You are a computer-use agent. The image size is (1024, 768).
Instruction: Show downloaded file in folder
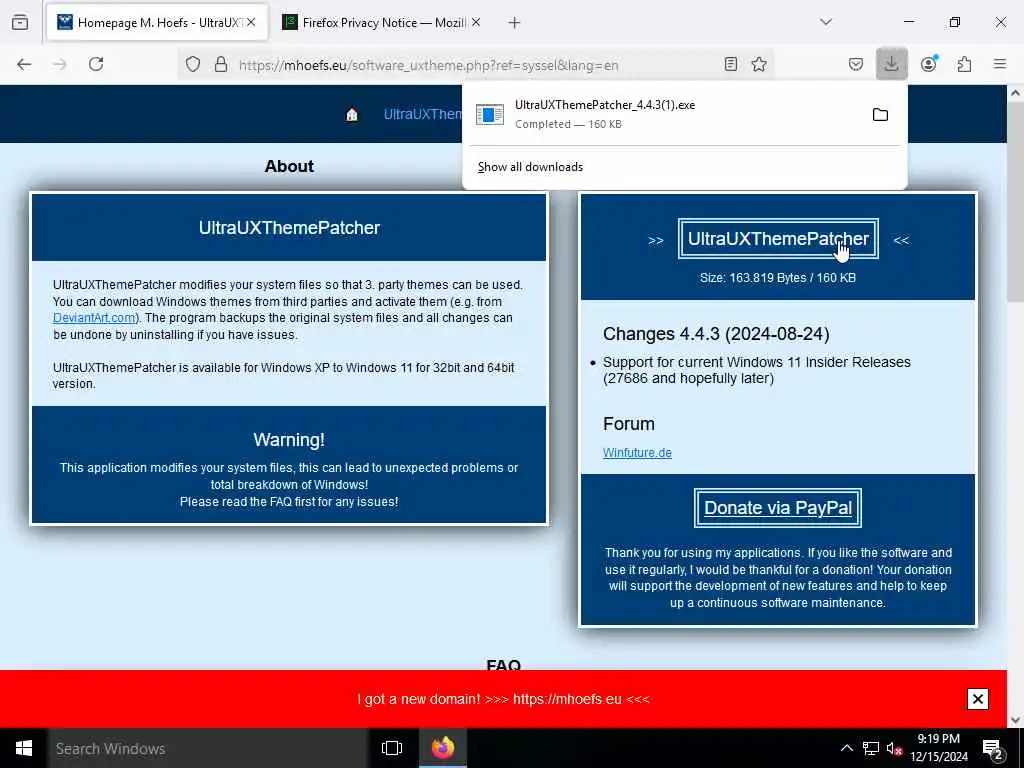pyautogui.click(x=880, y=114)
